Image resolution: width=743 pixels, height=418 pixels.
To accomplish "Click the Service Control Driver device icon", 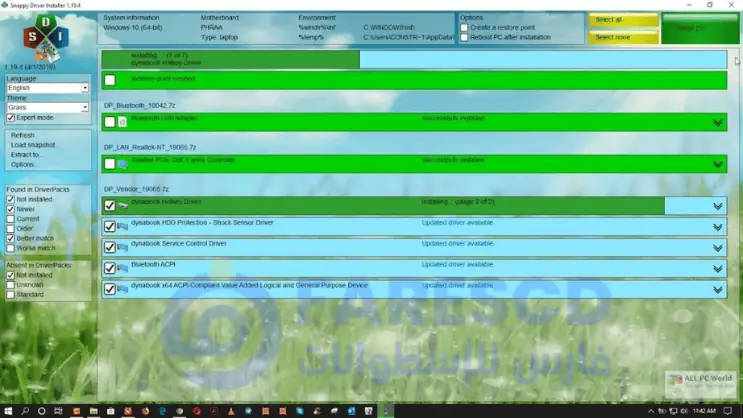I will 122,247.
